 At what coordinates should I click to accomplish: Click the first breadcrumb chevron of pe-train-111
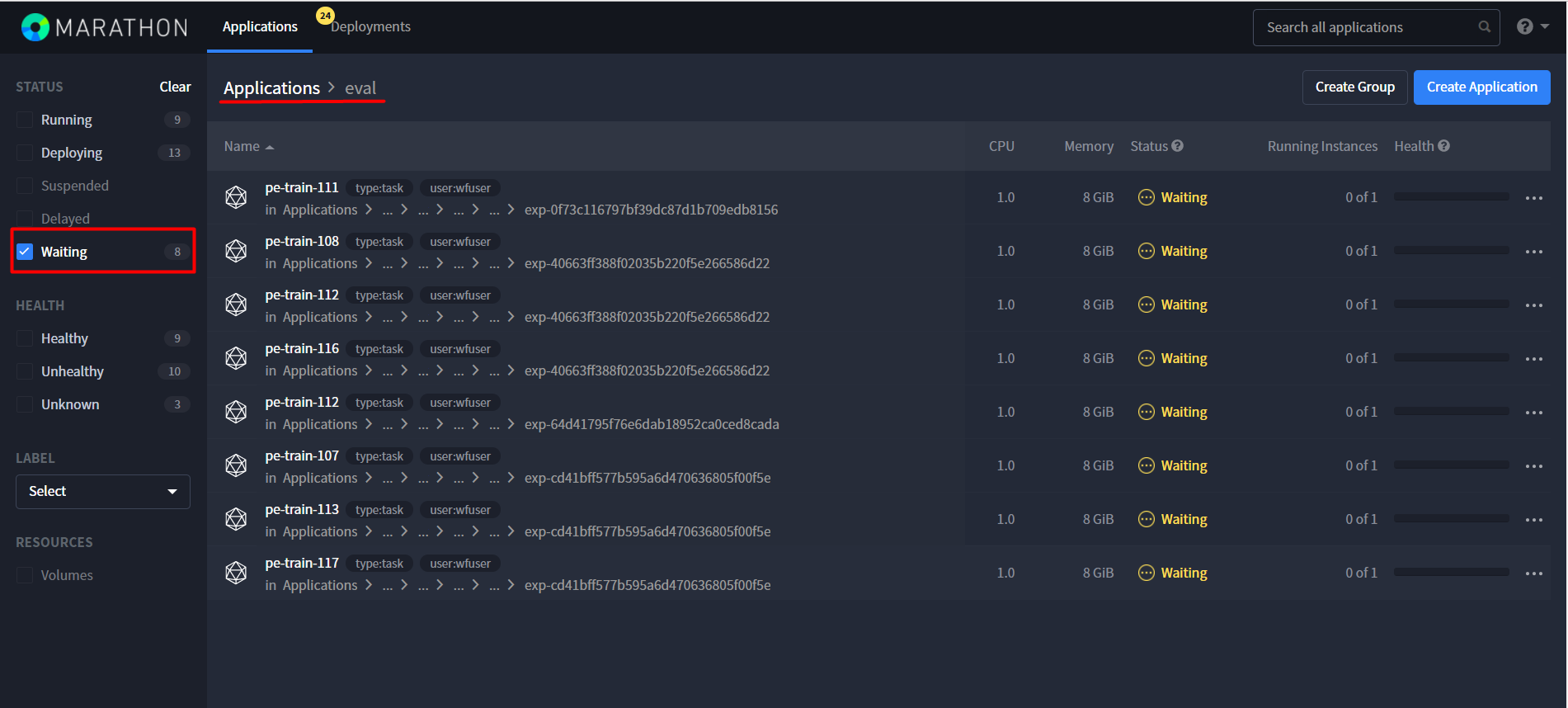pyautogui.click(x=369, y=210)
